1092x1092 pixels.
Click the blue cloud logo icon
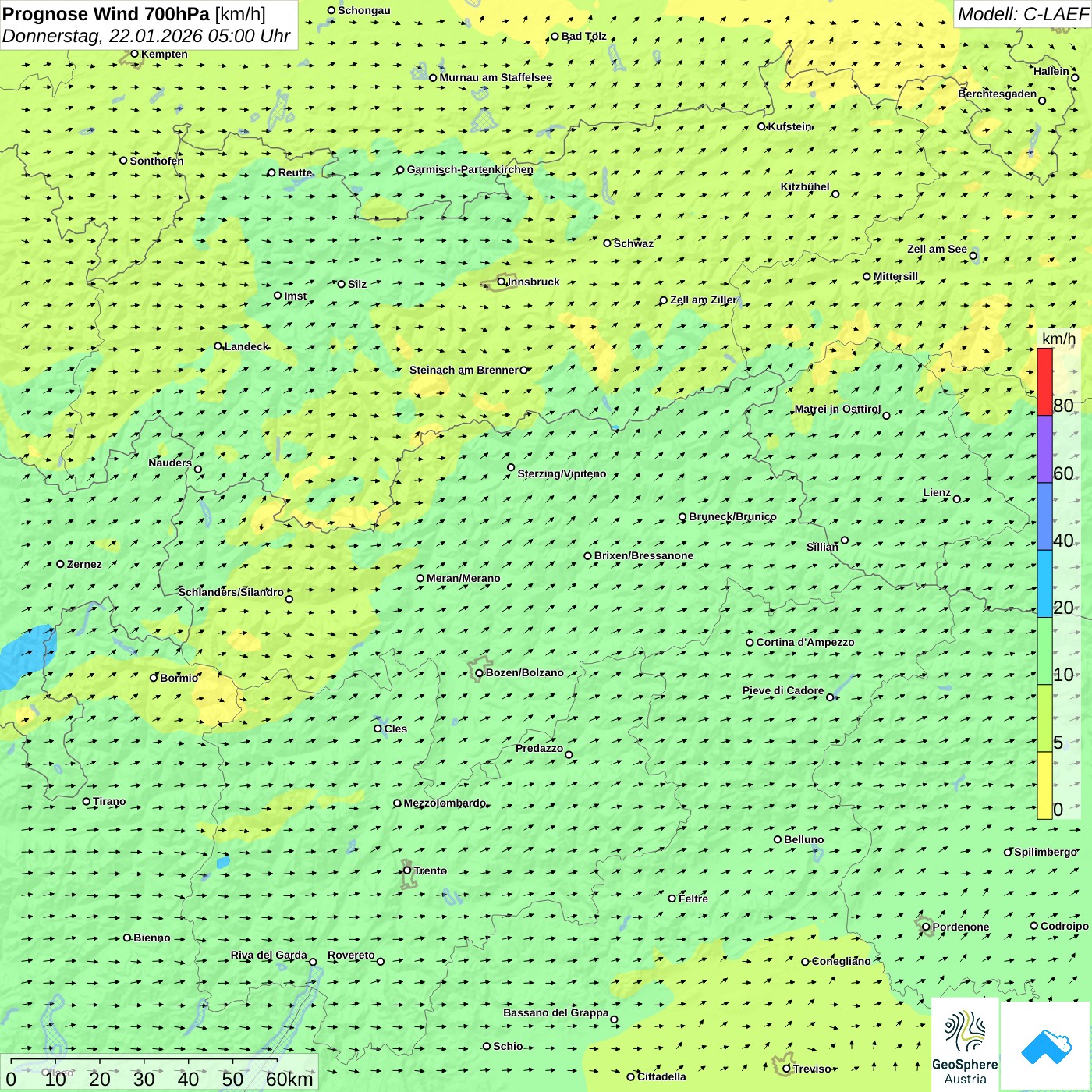coord(1046,1045)
